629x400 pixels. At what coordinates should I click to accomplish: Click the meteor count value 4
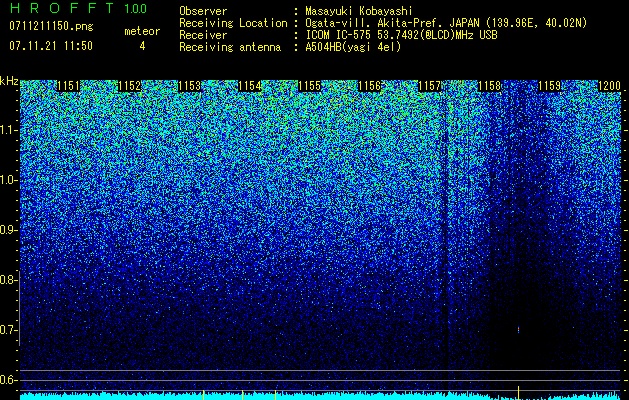[142, 46]
